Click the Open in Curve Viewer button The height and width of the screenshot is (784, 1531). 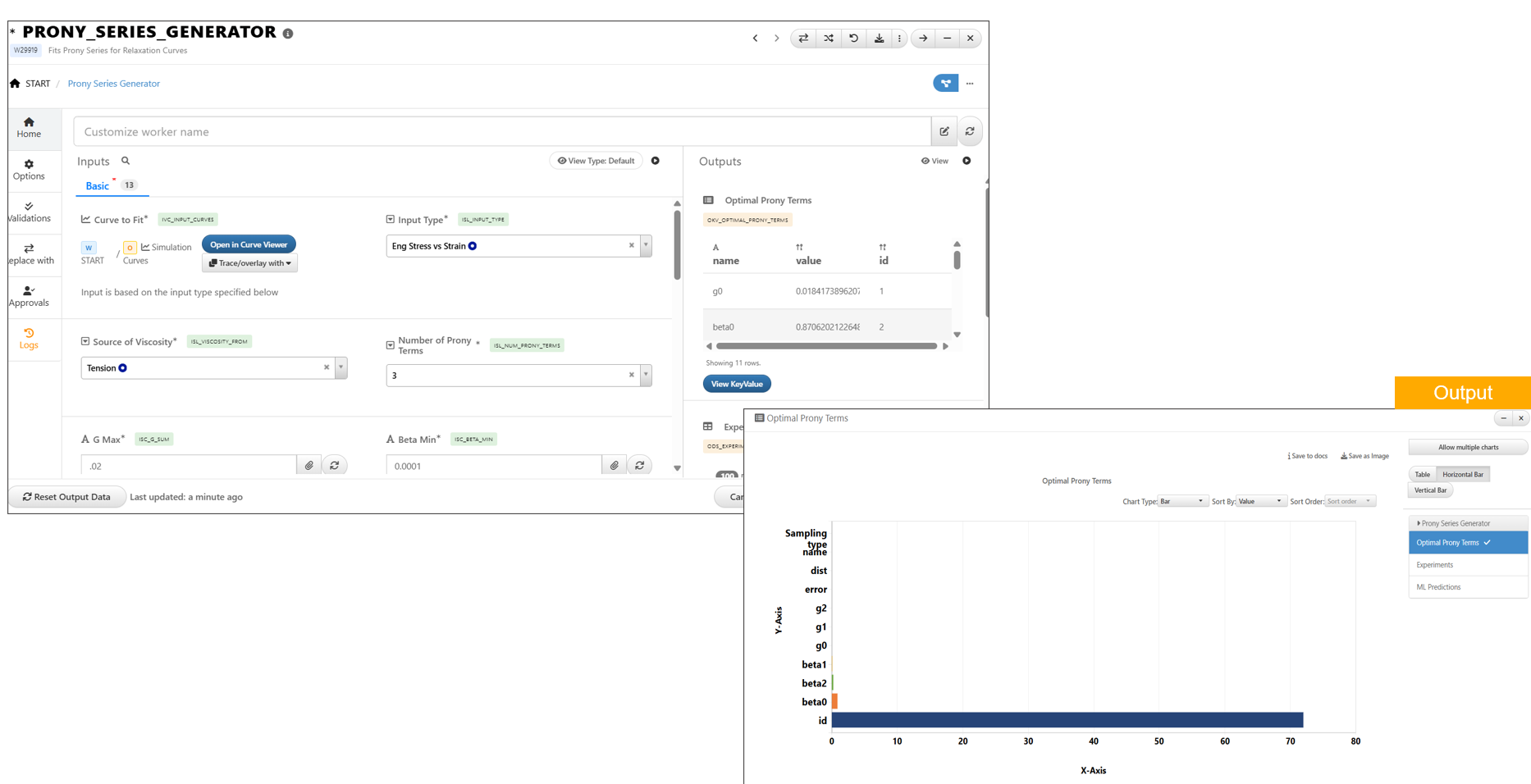[249, 244]
